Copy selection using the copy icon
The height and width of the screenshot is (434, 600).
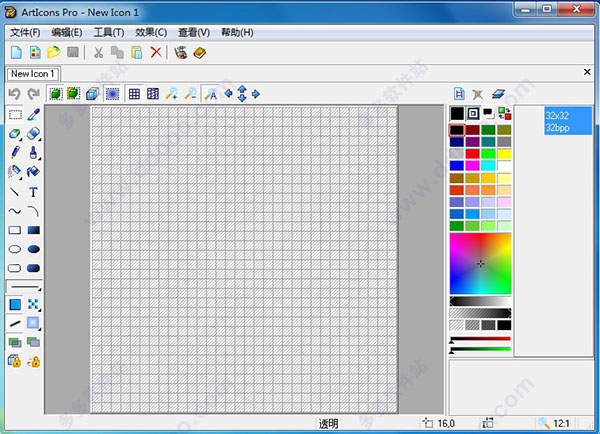pos(117,52)
